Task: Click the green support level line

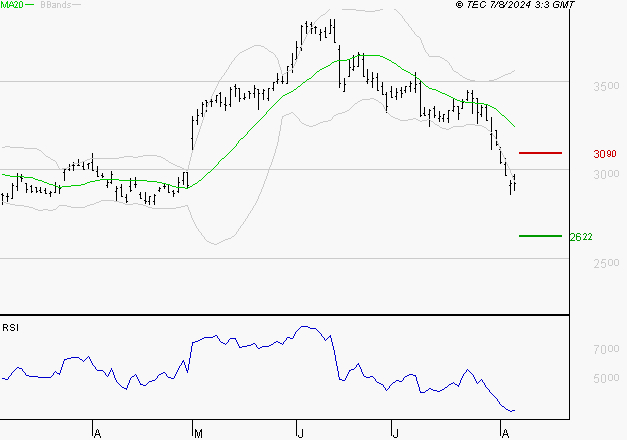Action: pyautogui.click(x=540, y=236)
